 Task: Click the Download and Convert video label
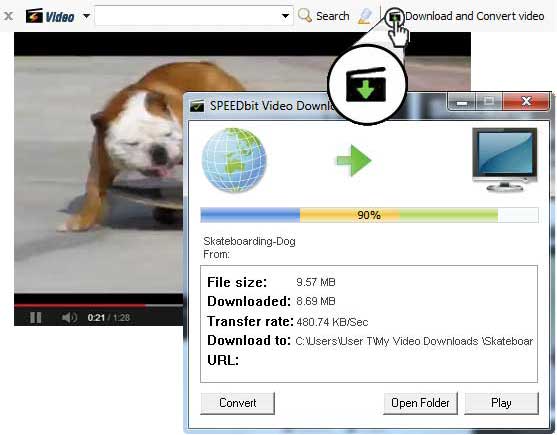tap(475, 16)
